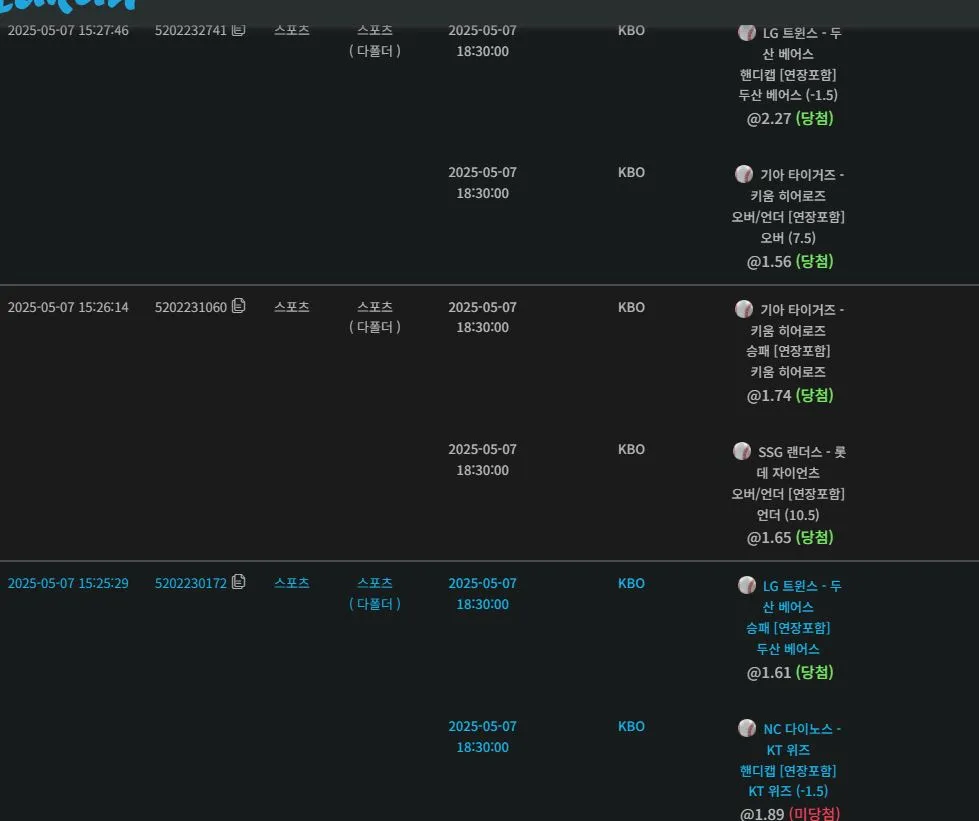Click the 두산 베어스 (-1.5) handicap pick
The image size is (979, 821).
tap(788, 95)
